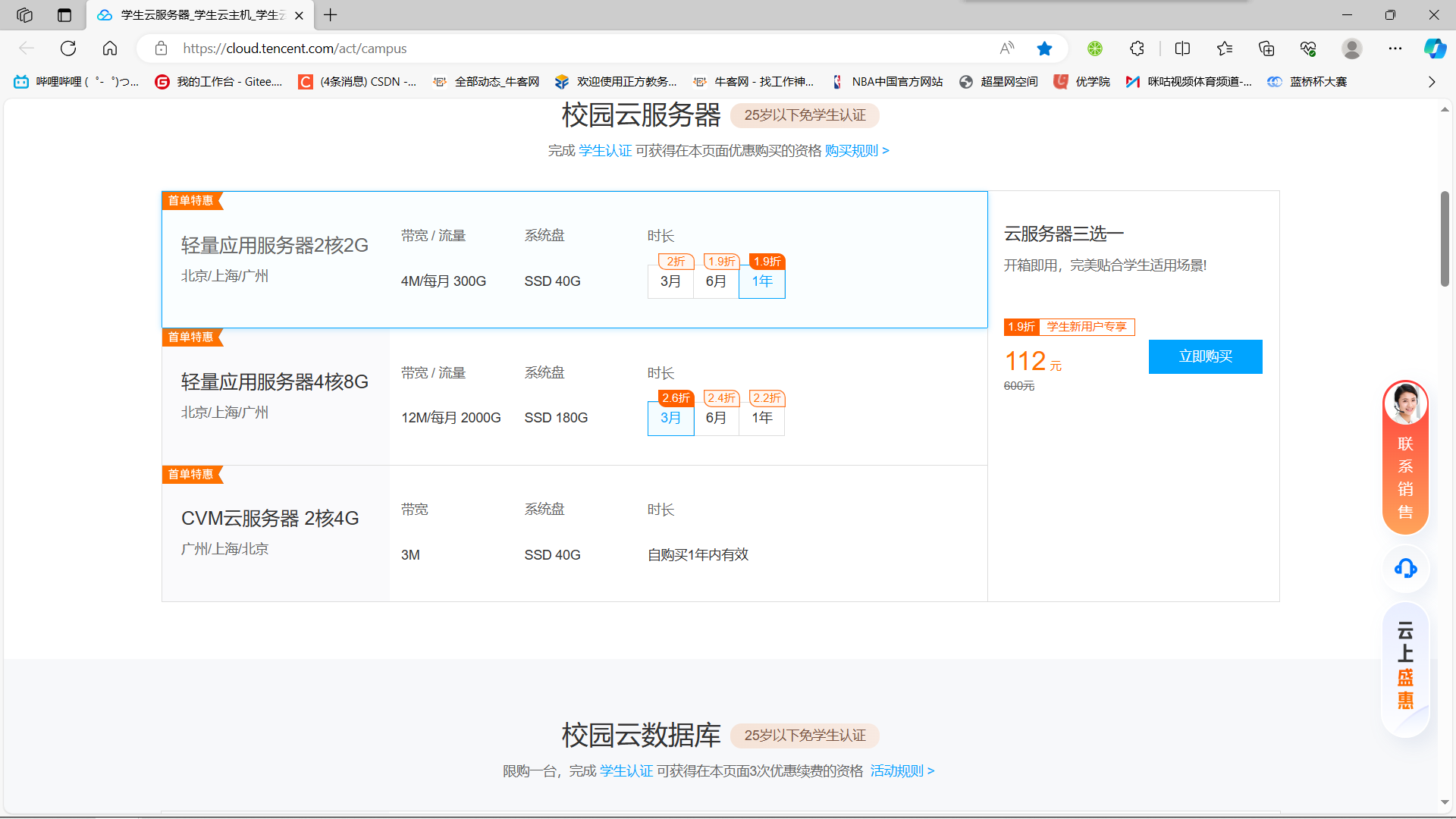Select 1年 duration for the 2核2G server
Screen dimensions: 1456x819
pyautogui.click(x=762, y=281)
